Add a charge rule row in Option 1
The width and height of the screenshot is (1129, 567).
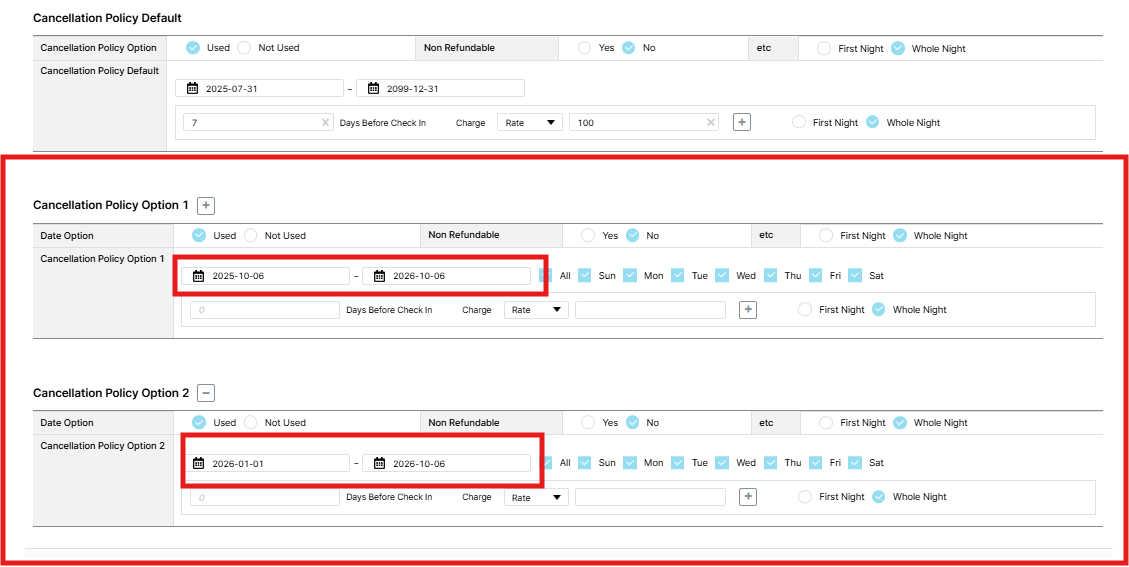(x=748, y=310)
